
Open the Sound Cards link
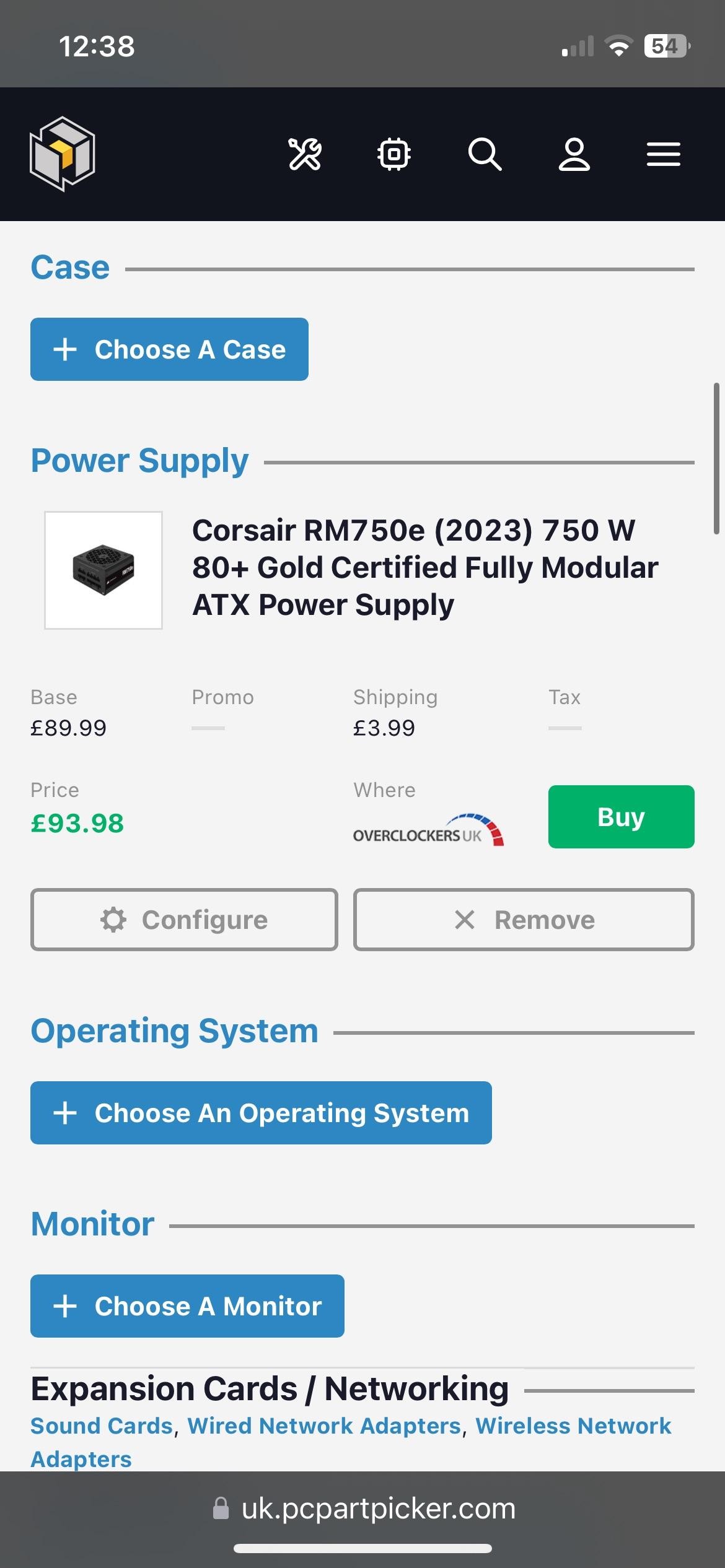[x=102, y=1426]
